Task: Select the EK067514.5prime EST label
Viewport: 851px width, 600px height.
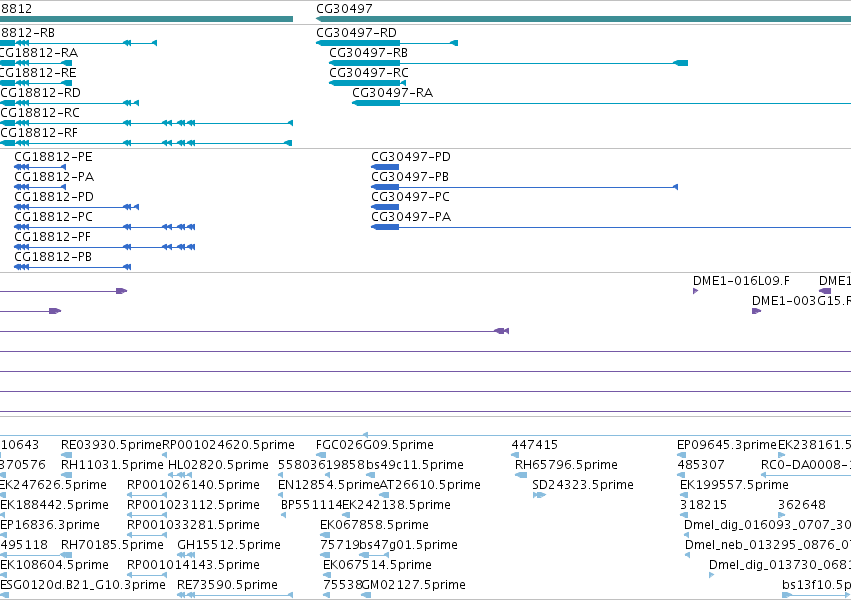Action: [377, 565]
